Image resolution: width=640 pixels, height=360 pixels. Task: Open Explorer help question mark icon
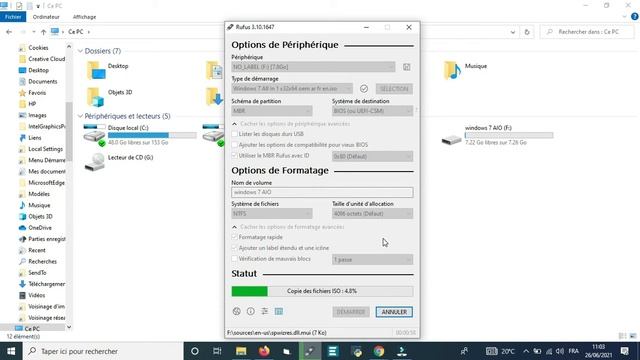(635, 17)
